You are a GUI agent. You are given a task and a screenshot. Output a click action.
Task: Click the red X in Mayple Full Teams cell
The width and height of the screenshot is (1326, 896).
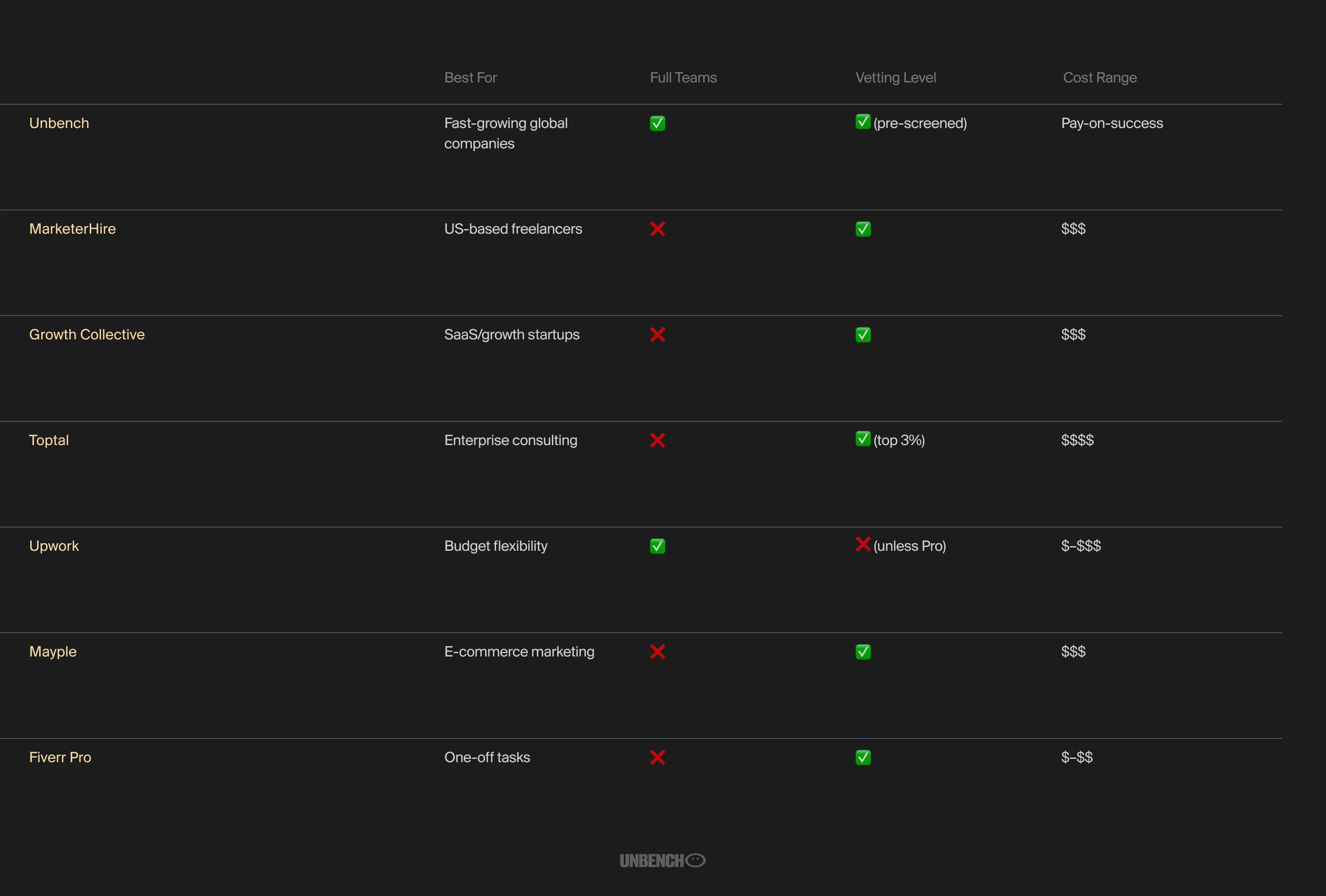click(x=657, y=651)
